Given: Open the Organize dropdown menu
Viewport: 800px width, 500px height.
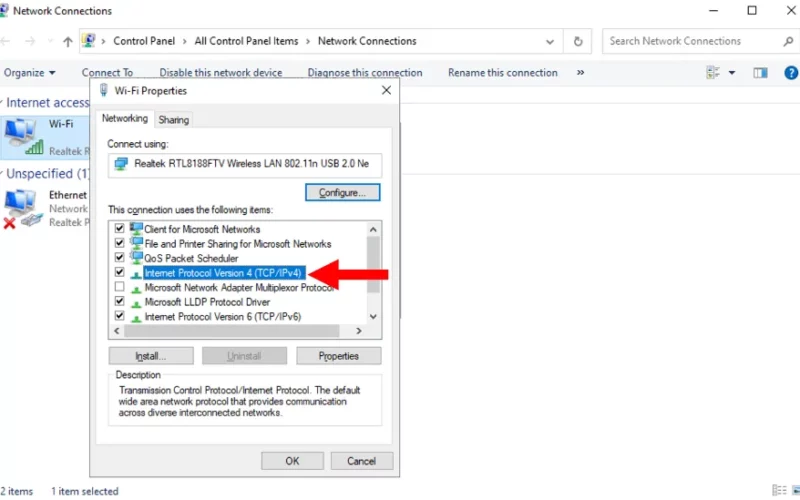Looking at the screenshot, I should pyautogui.click(x=29, y=73).
